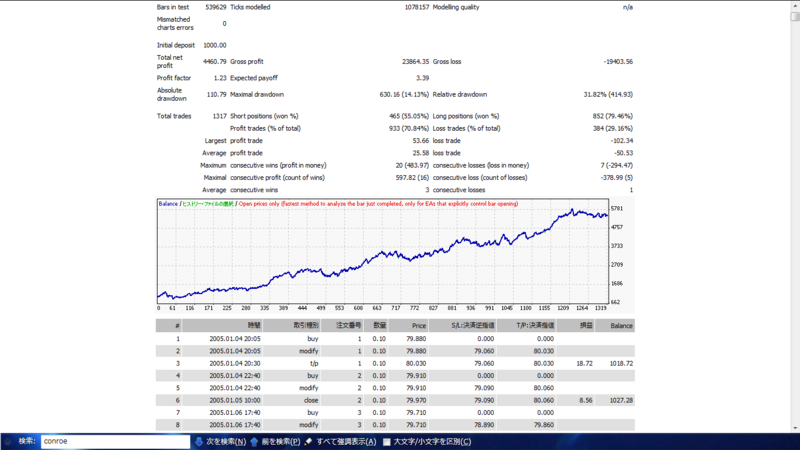Click the scrollbar up arrow
800x450 pixels.
pos(795,6)
